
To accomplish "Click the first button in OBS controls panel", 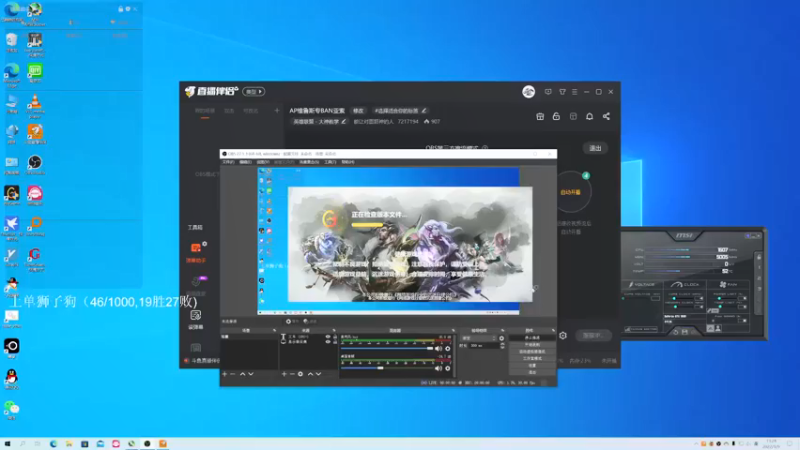I will [532, 338].
